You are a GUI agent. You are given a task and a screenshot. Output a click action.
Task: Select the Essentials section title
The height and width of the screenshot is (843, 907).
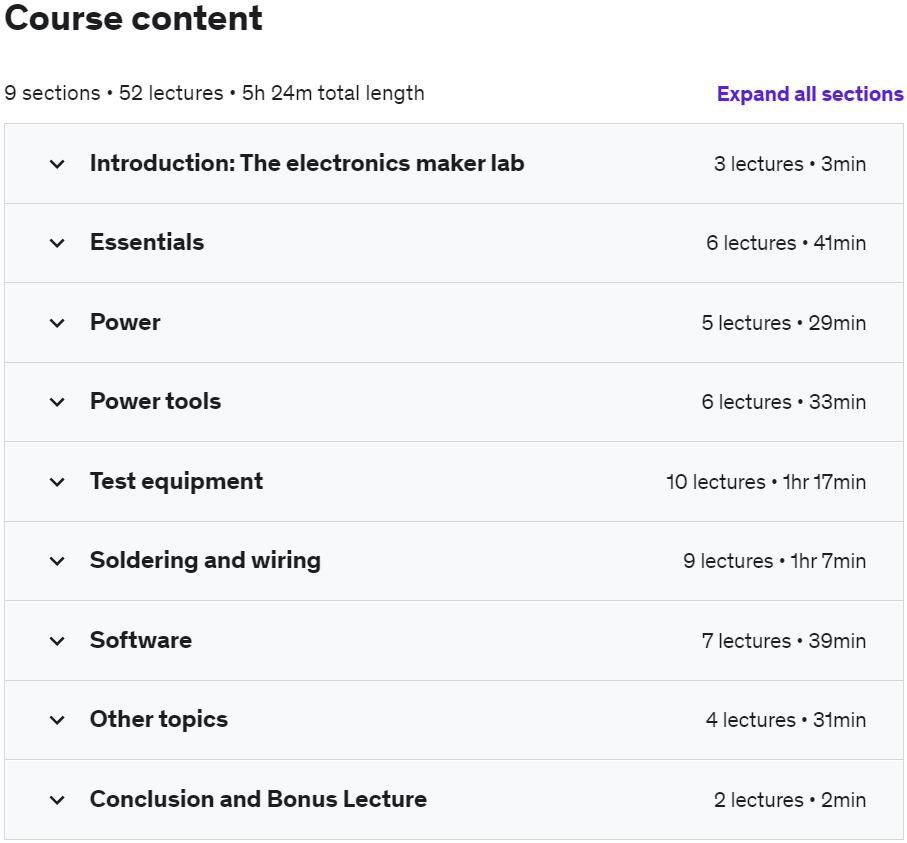click(147, 242)
